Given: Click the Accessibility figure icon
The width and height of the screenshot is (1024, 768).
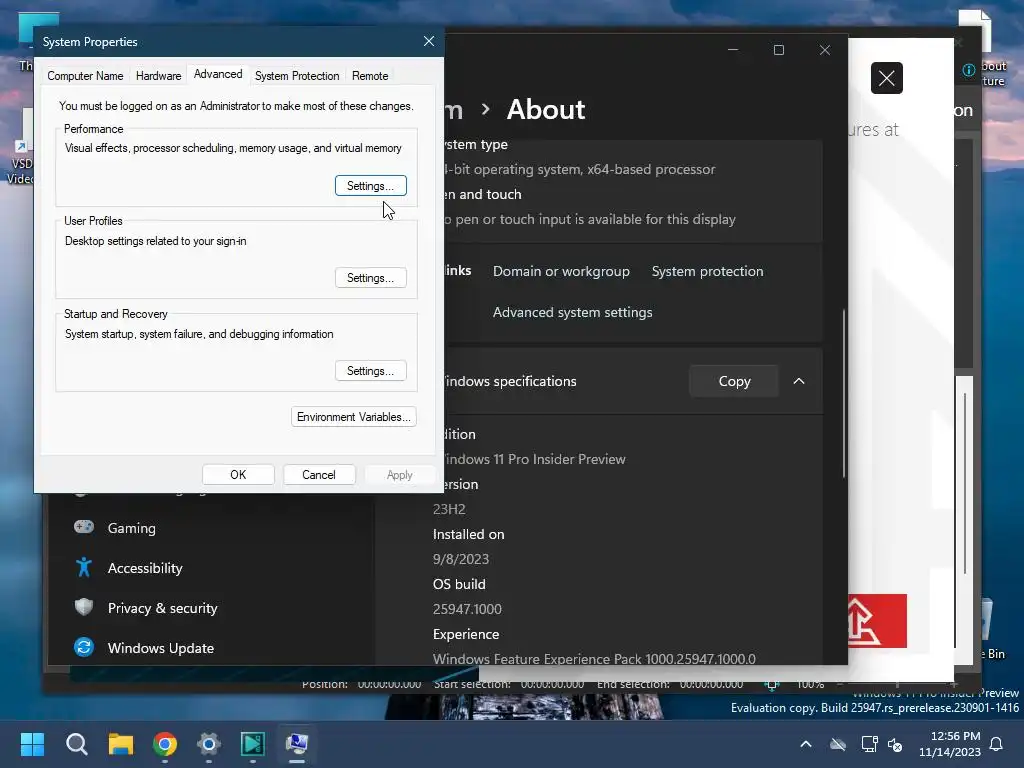Looking at the screenshot, I should coord(84,567).
